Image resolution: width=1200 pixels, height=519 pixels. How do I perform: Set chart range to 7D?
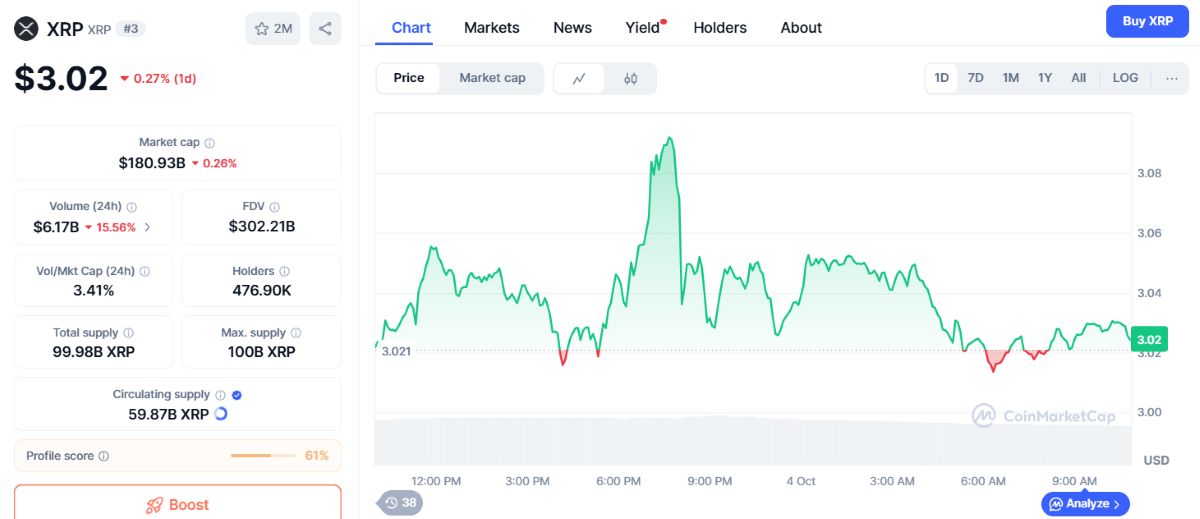[x=976, y=78]
